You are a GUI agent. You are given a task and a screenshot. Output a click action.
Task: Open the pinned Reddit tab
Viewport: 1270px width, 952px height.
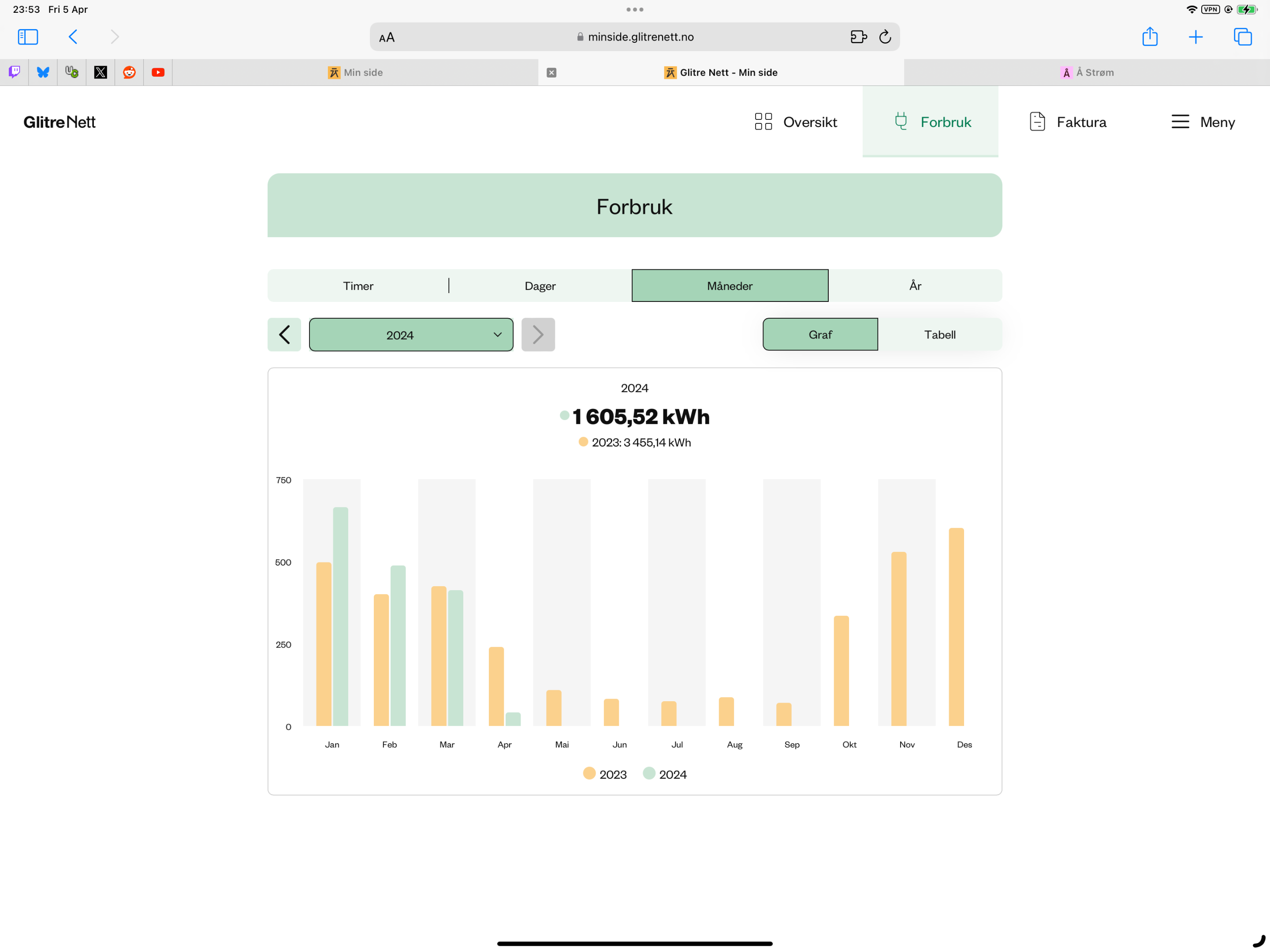(129, 72)
